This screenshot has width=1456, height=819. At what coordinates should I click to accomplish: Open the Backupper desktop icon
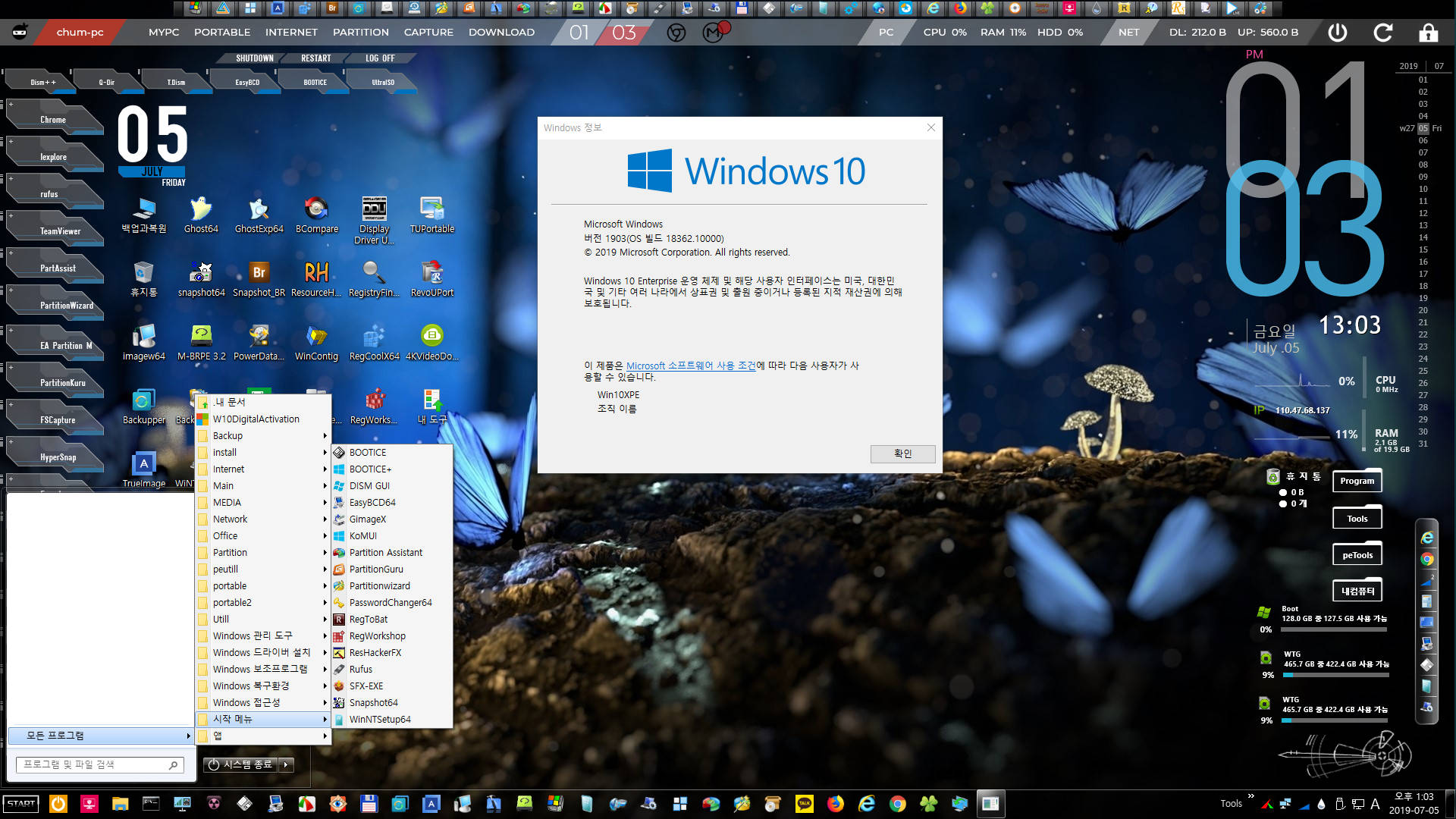[144, 406]
